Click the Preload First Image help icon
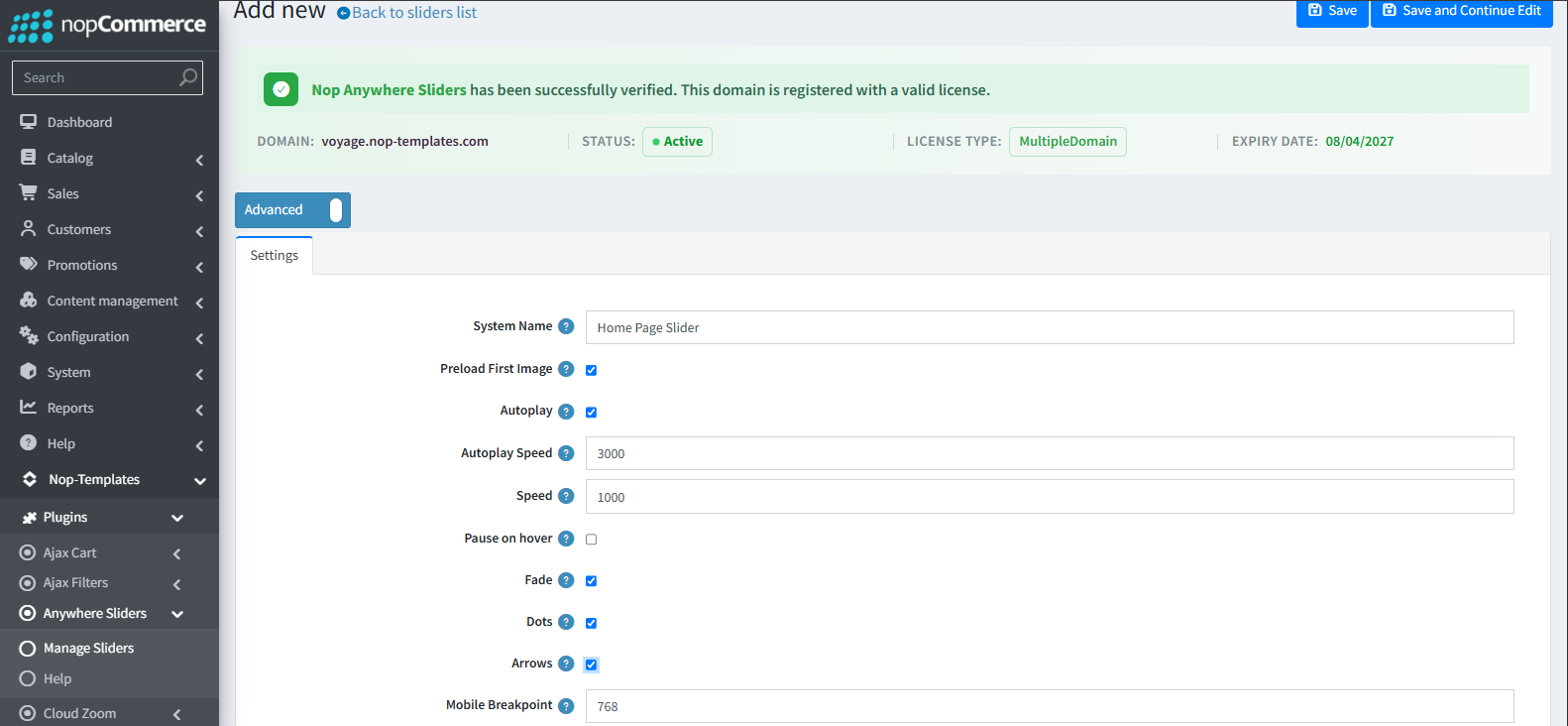 566,369
